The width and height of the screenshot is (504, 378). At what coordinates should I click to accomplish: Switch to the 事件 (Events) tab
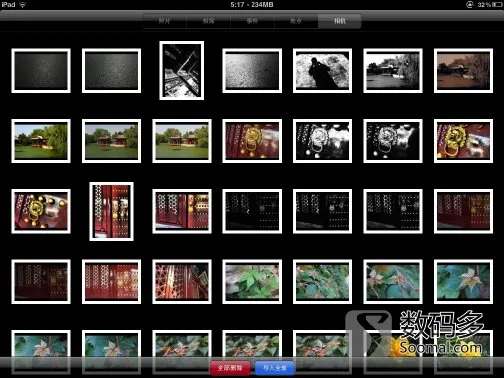click(252, 21)
